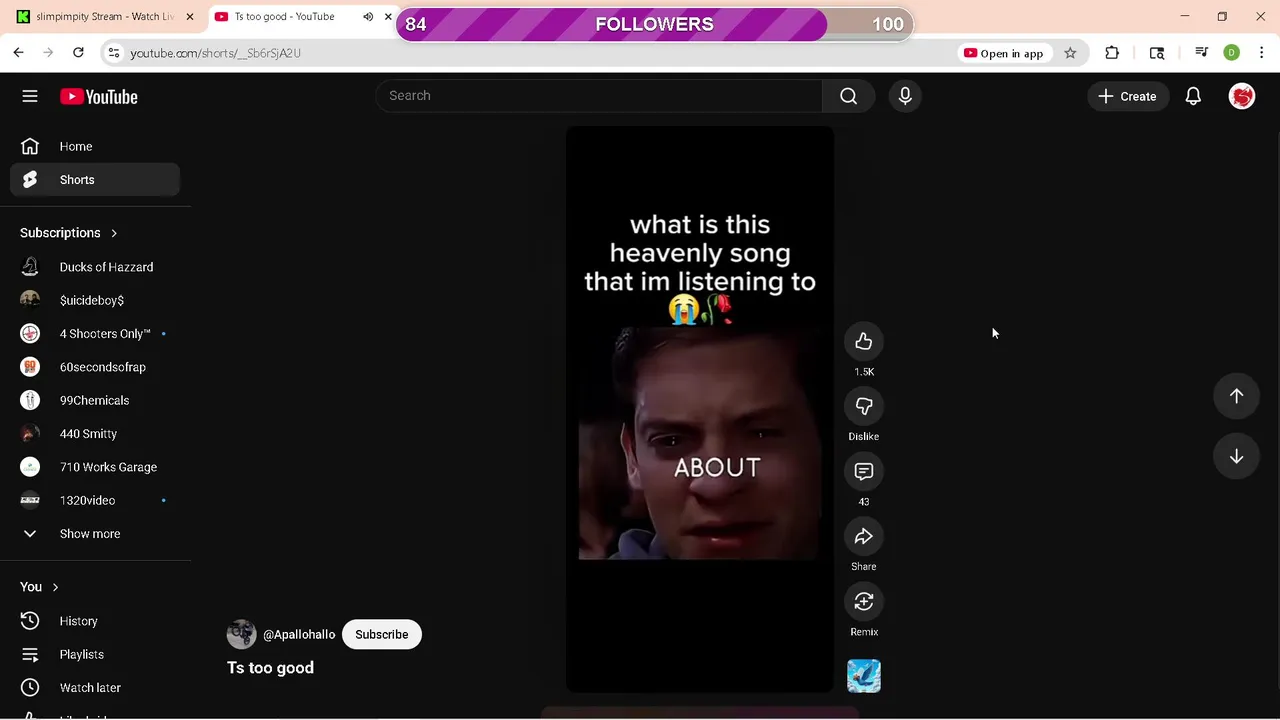View site information icon in address bar
Image resolution: width=1280 pixels, height=720 pixels.
pyautogui.click(x=114, y=53)
